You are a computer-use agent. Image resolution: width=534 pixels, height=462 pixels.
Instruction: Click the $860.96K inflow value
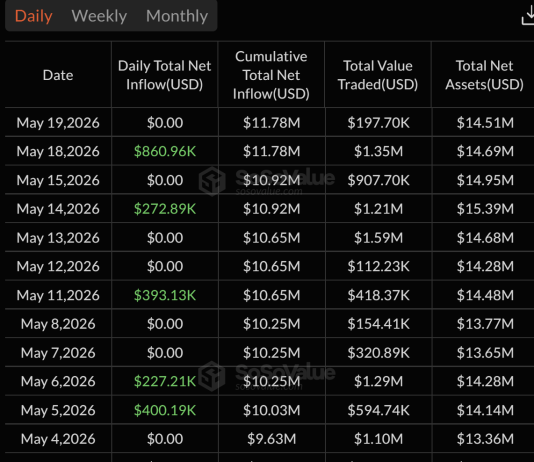[x=165, y=151]
